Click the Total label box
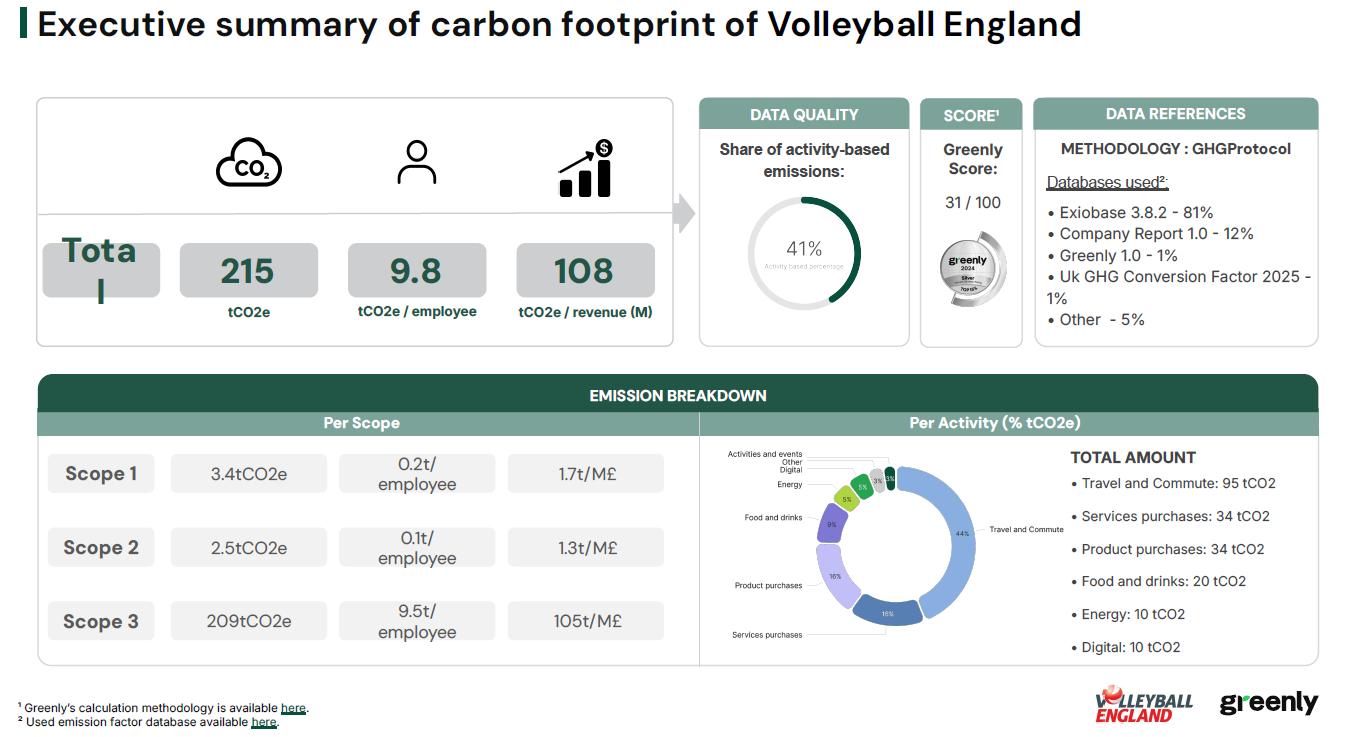This screenshot has width=1347, height=737. [x=101, y=270]
